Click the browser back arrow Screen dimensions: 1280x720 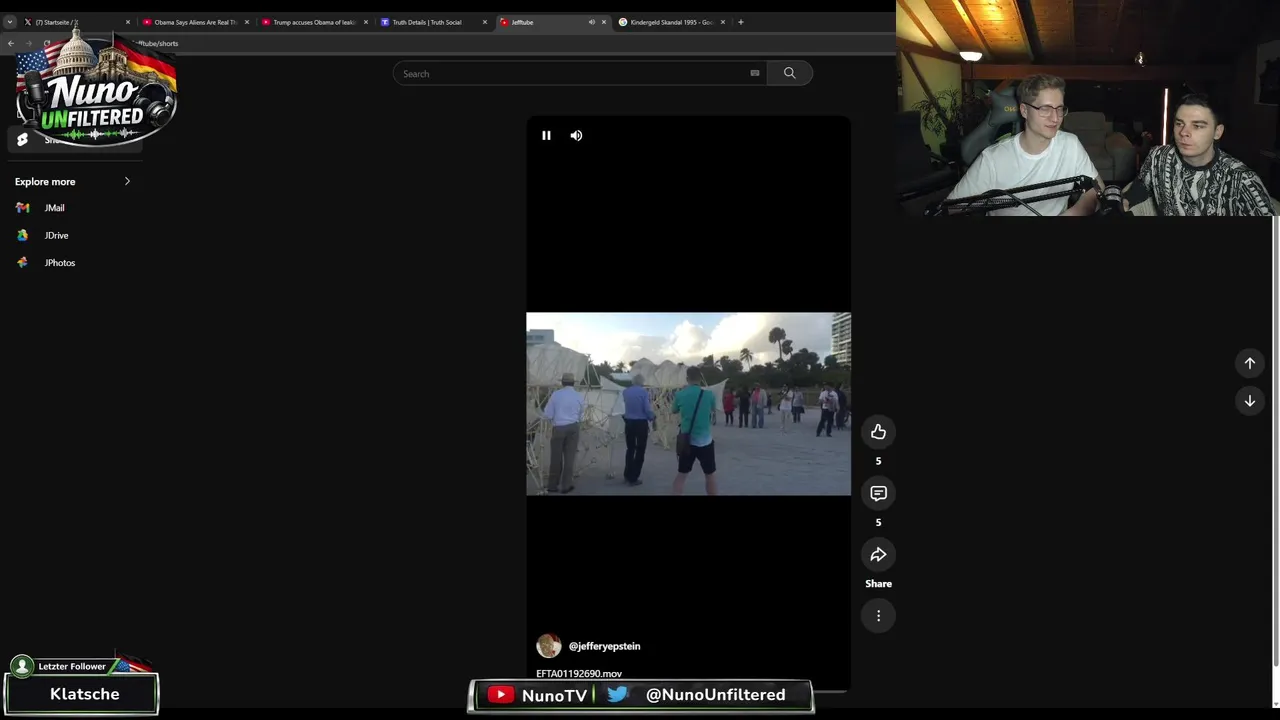[x=11, y=44]
